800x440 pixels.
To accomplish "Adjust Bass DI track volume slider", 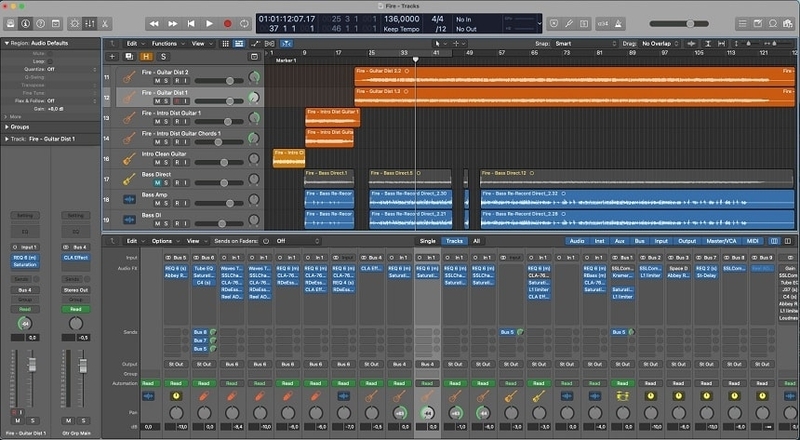I will click(219, 224).
